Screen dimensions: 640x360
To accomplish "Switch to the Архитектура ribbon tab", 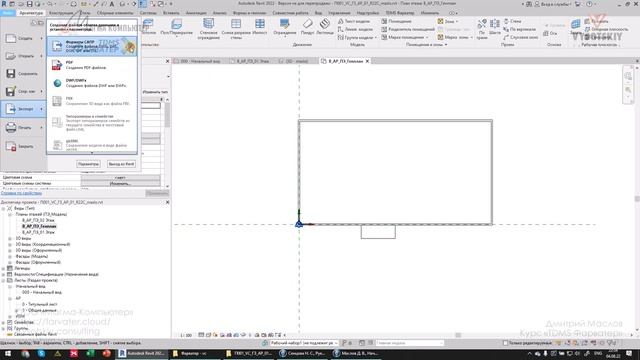I will point(31,13).
